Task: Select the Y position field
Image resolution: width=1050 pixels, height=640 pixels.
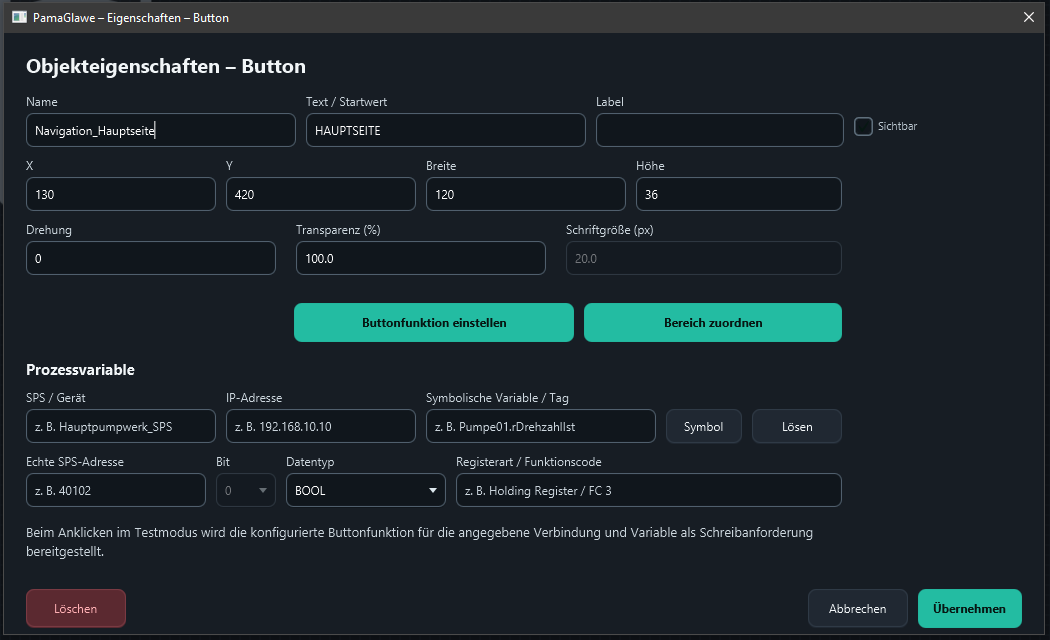Action: 321,194
